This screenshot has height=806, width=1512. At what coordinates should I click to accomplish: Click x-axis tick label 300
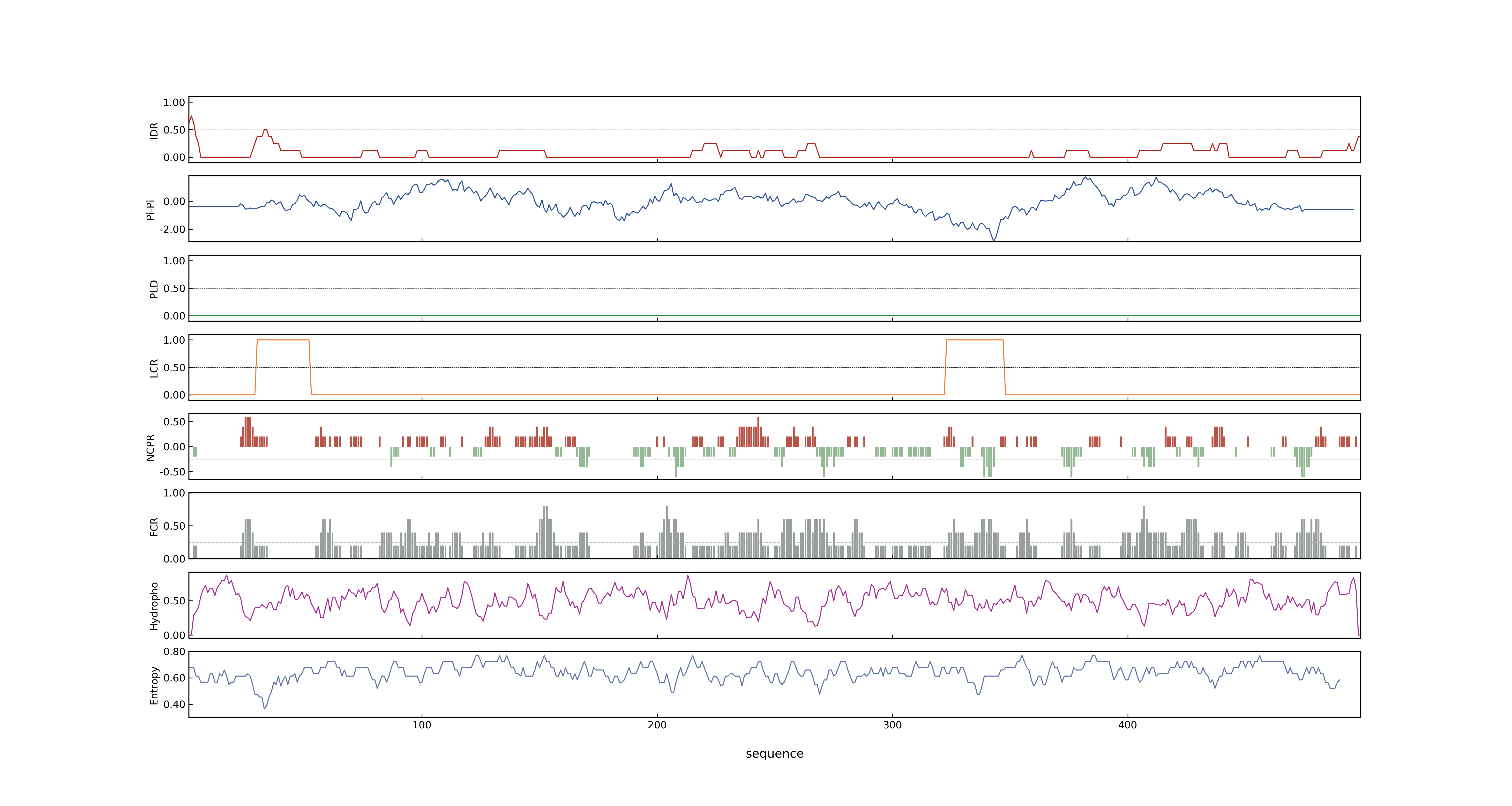pos(892,725)
